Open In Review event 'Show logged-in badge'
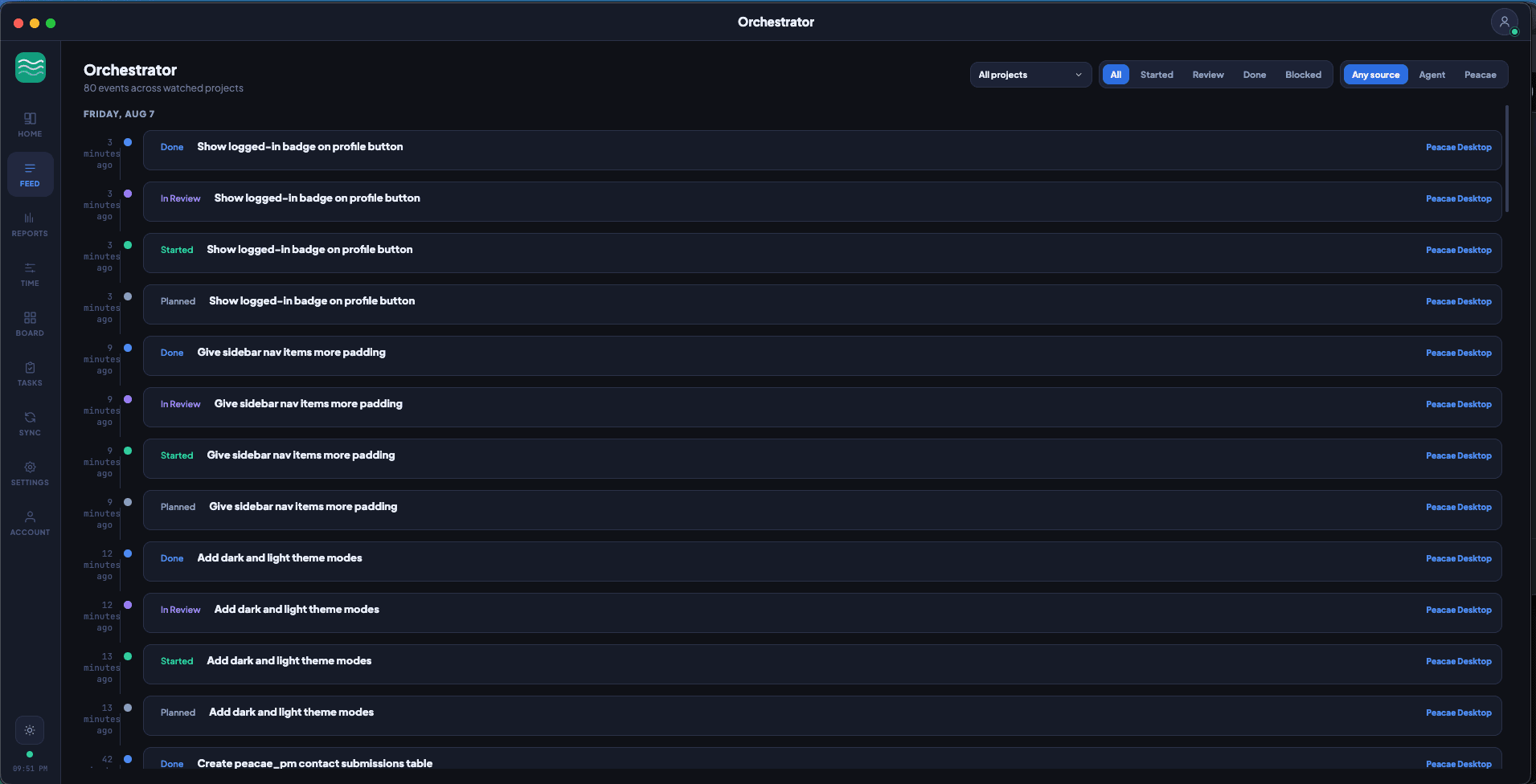 822,201
